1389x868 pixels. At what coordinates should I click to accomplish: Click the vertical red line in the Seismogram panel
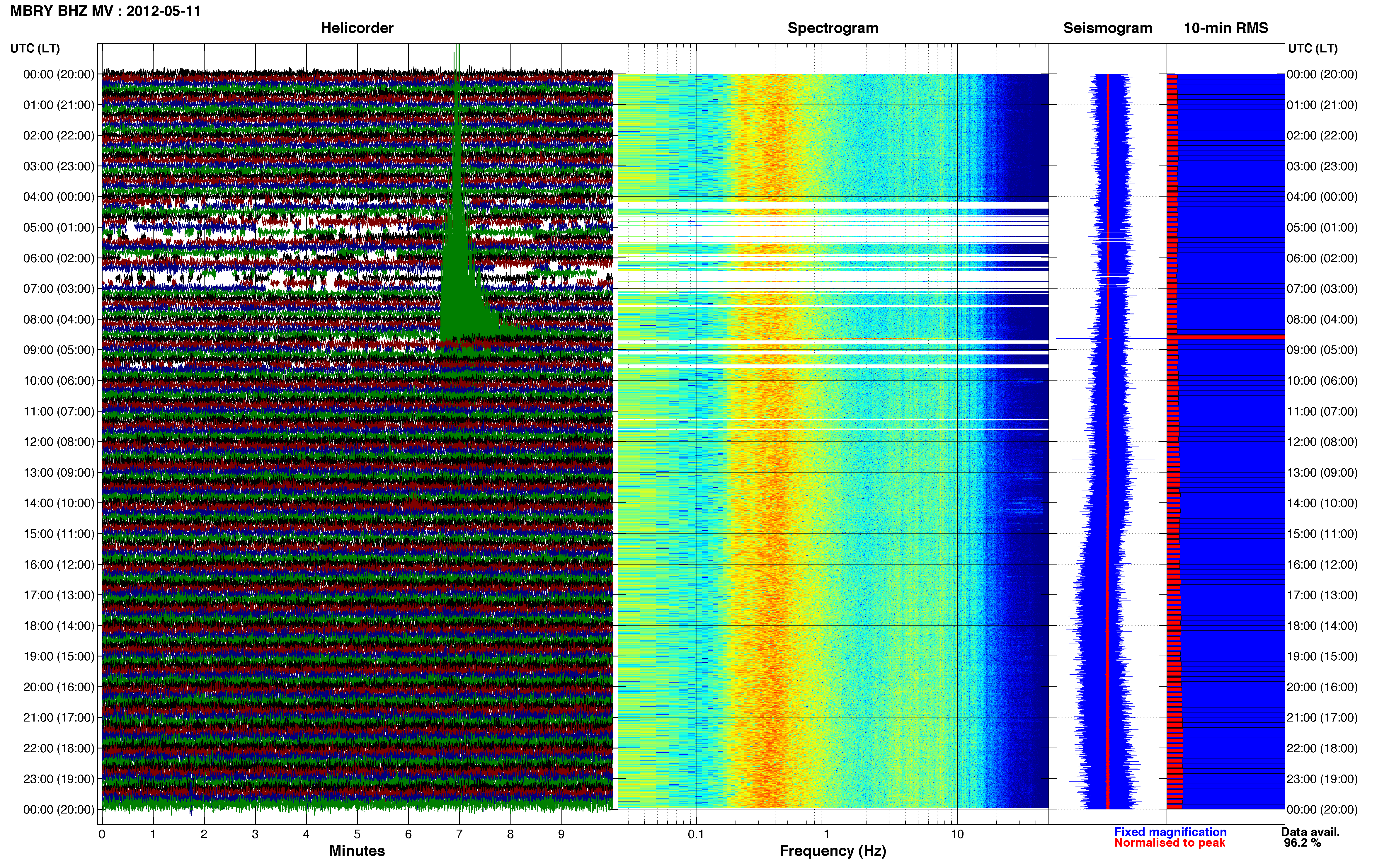(x=1108, y=441)
